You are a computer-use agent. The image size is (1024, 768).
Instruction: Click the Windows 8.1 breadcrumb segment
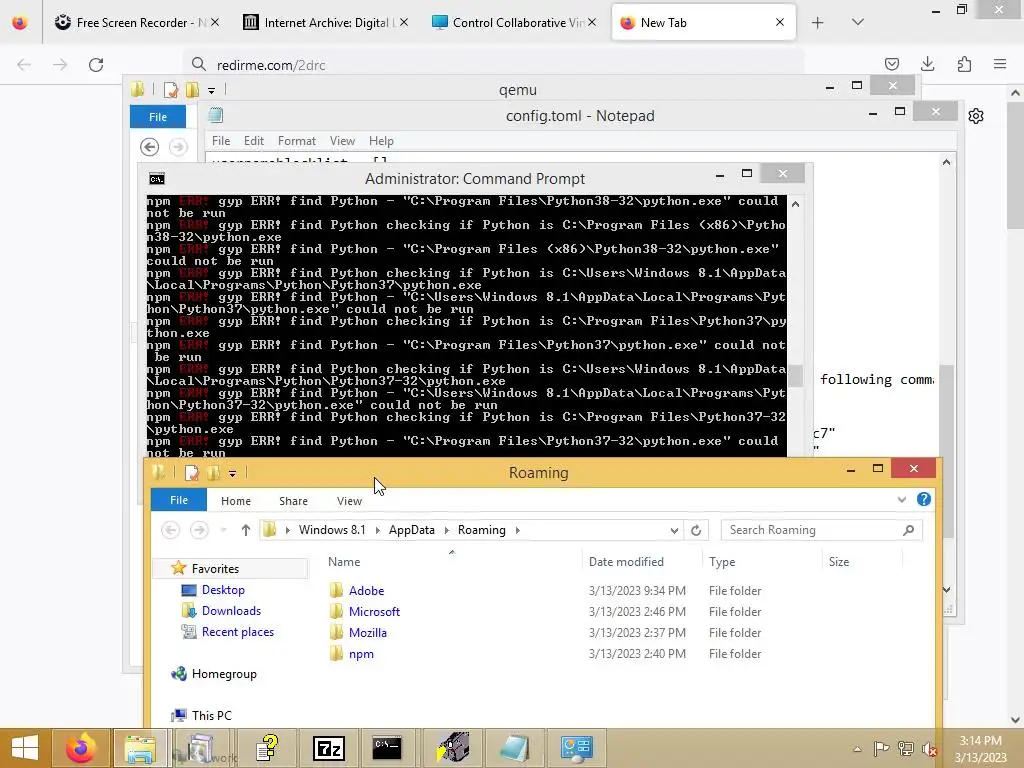(332, 530)
